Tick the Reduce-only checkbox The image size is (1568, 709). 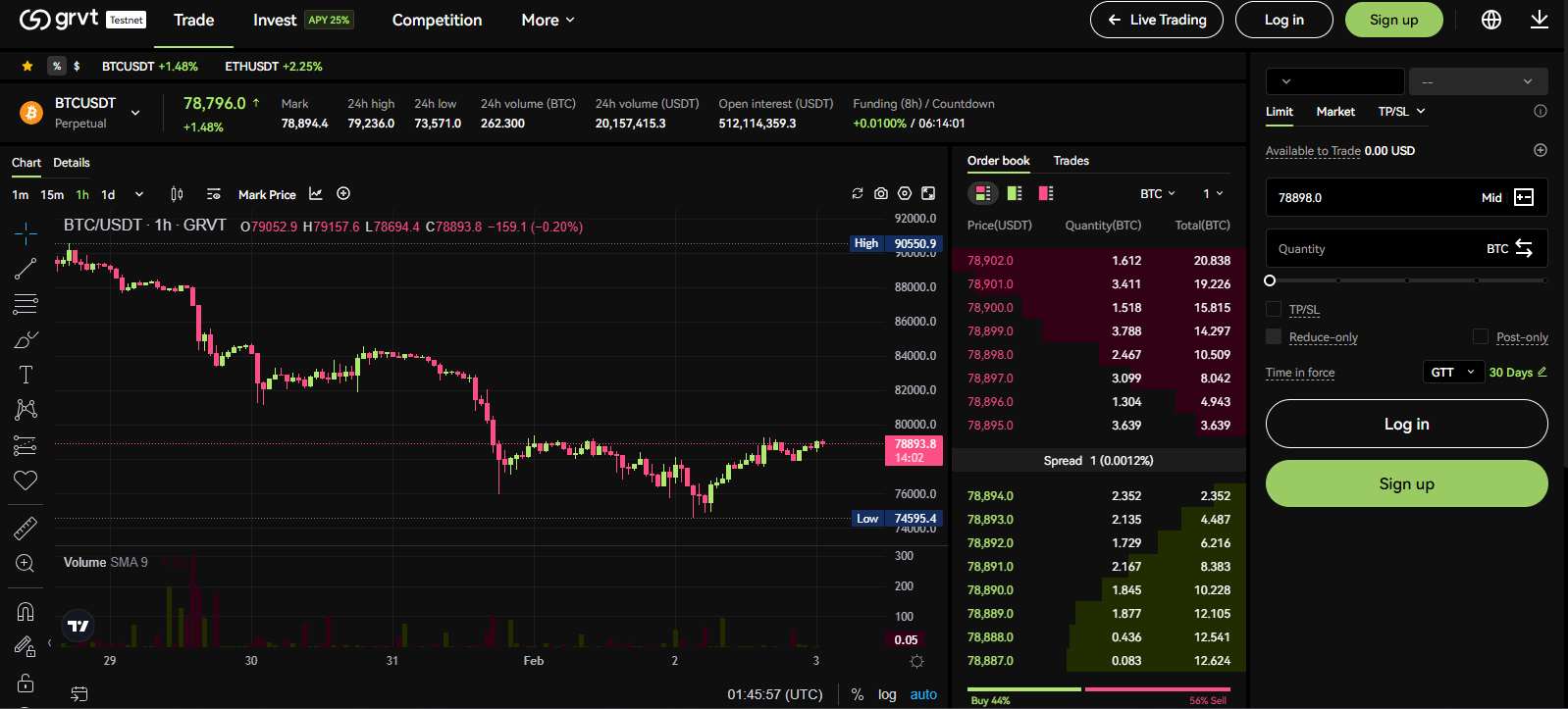point(1274,336)
